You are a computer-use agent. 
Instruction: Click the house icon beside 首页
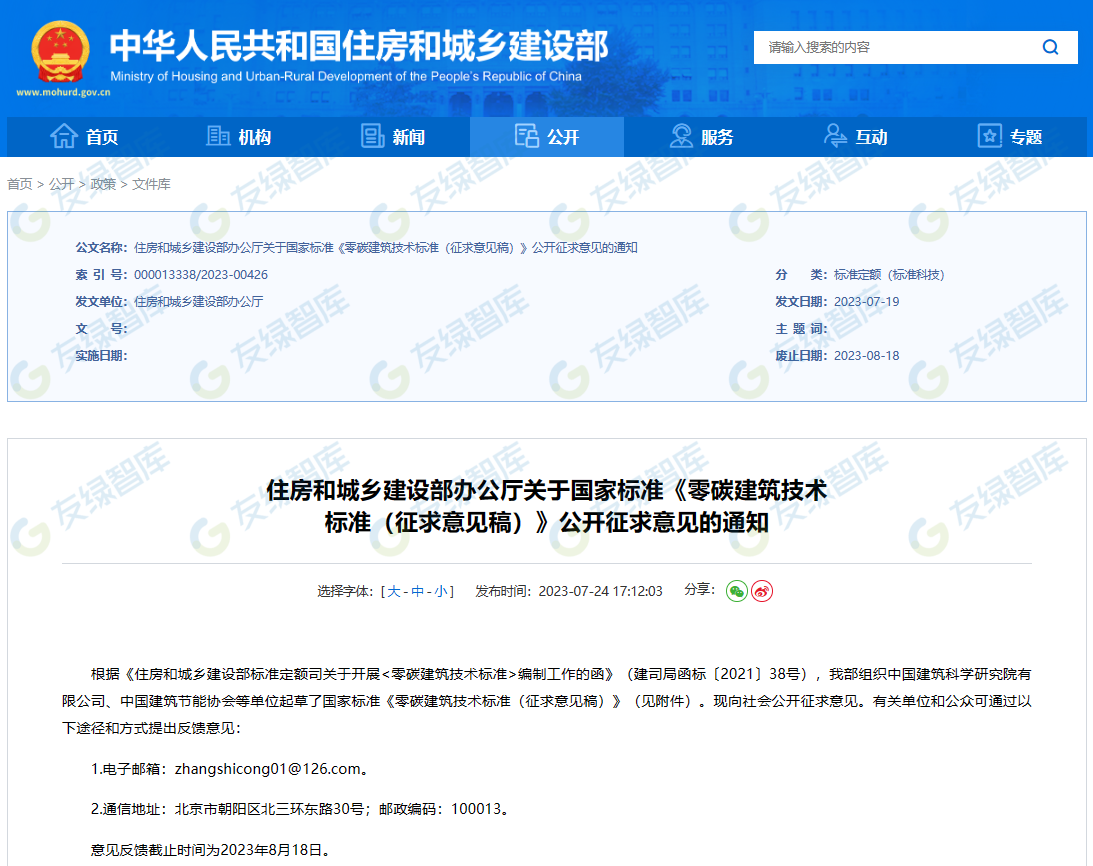point(63,136)
